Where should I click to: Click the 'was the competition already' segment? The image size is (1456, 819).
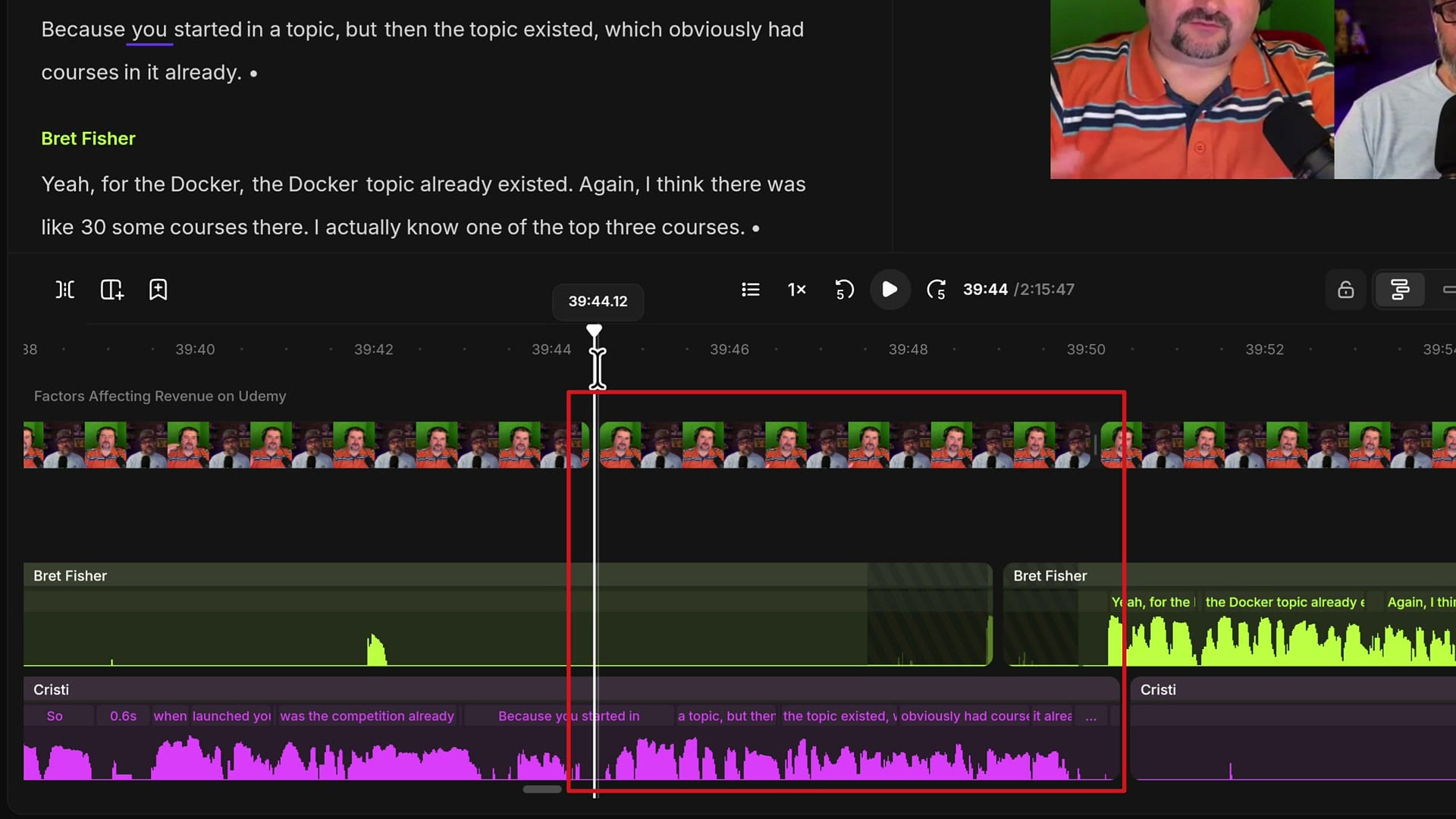coord(367,716)
